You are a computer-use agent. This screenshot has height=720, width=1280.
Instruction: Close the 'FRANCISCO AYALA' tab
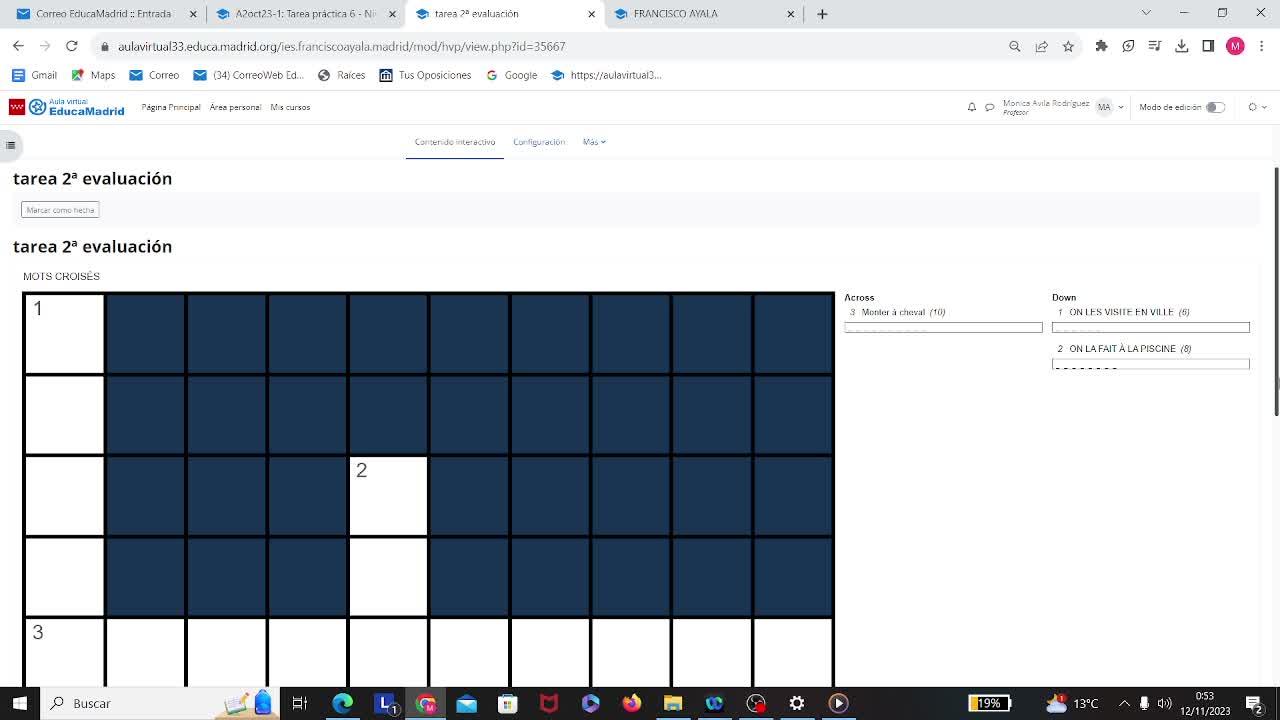pyautogui.click(x=791, y=14)
